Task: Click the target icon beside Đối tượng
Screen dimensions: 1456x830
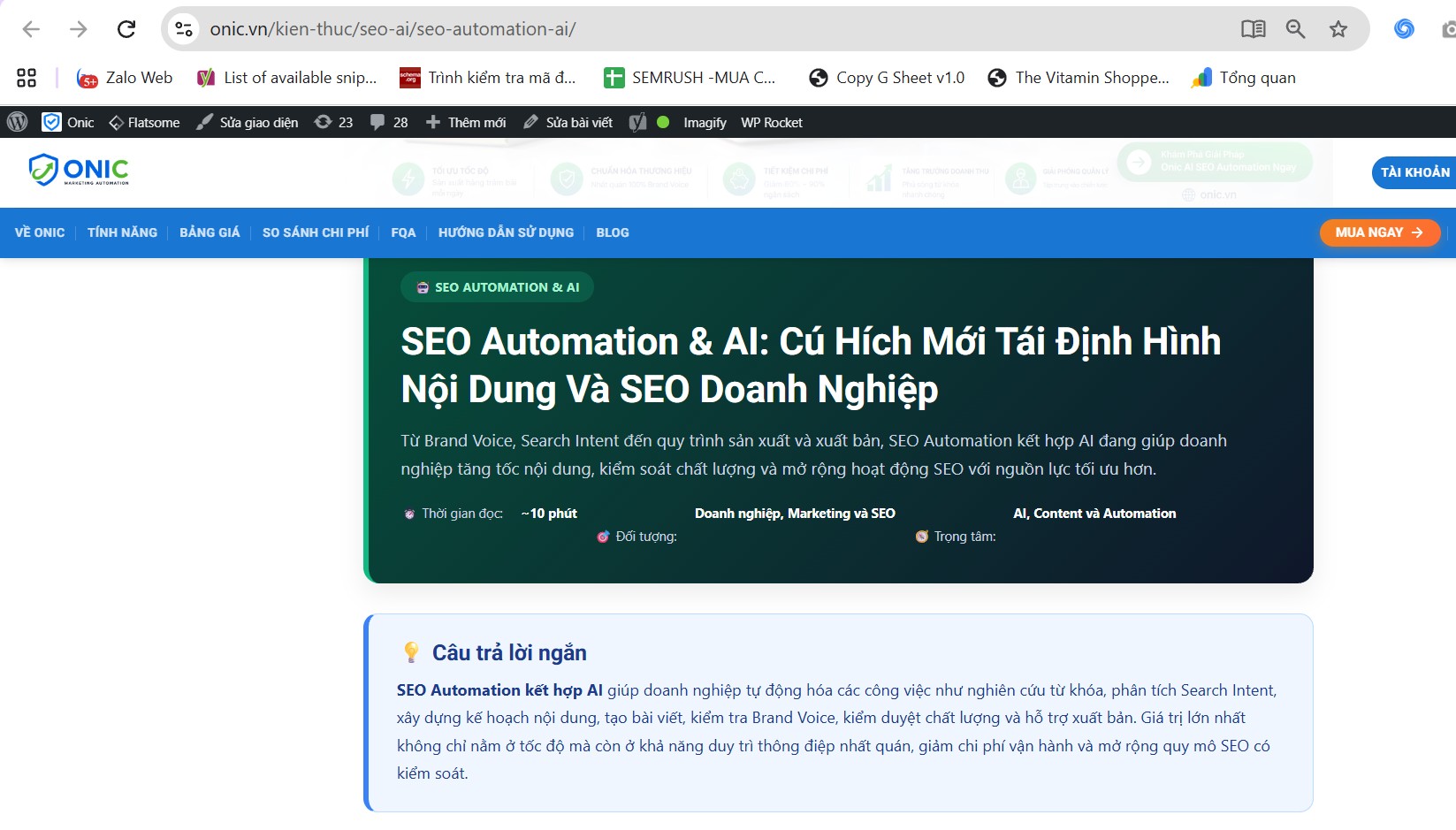Action: click(x=603, y=537)
